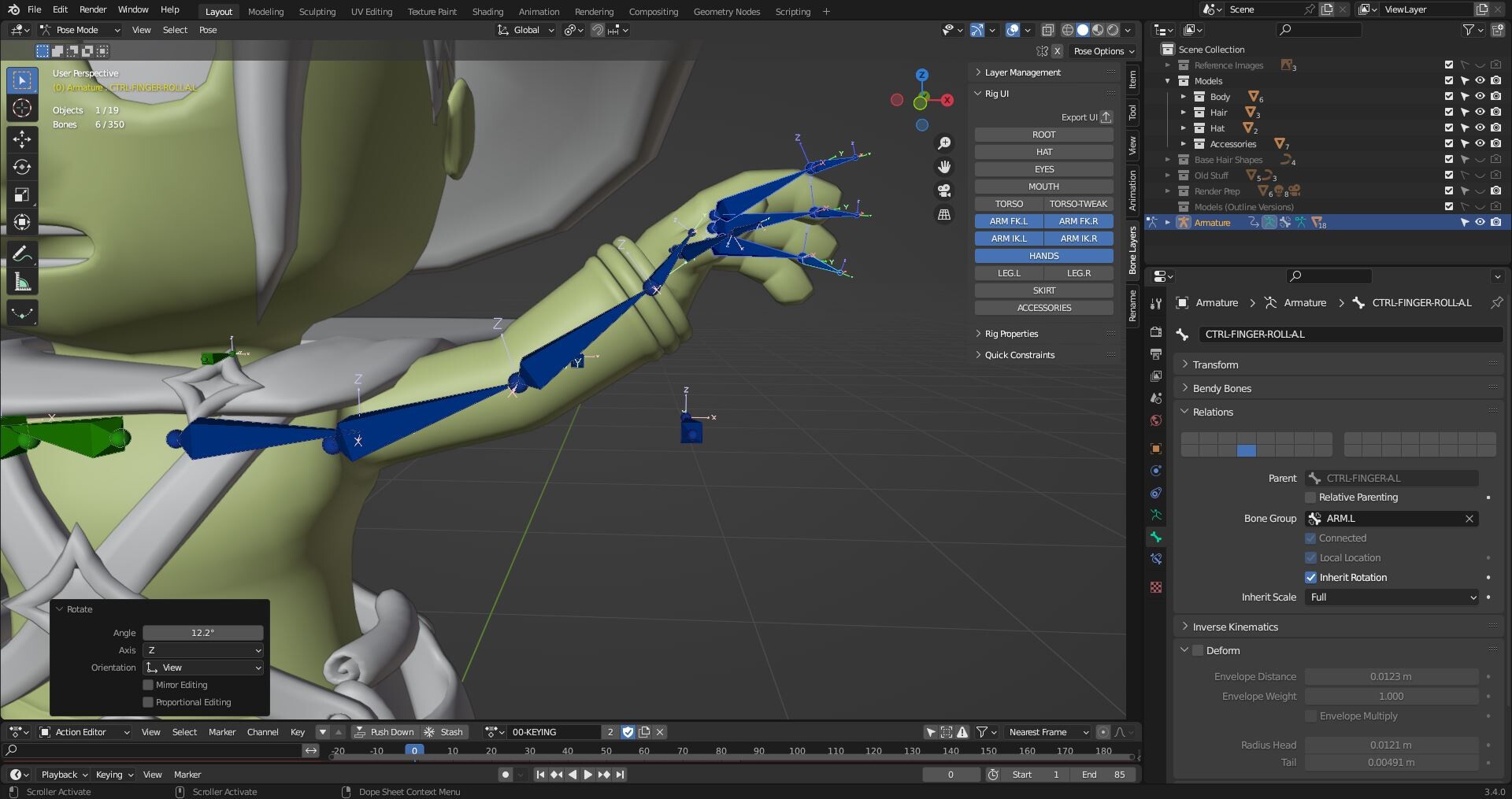Expand the Transform panel in bone properties
The height and width of the screenshot is (799, 1512).
pos(1215,364)
